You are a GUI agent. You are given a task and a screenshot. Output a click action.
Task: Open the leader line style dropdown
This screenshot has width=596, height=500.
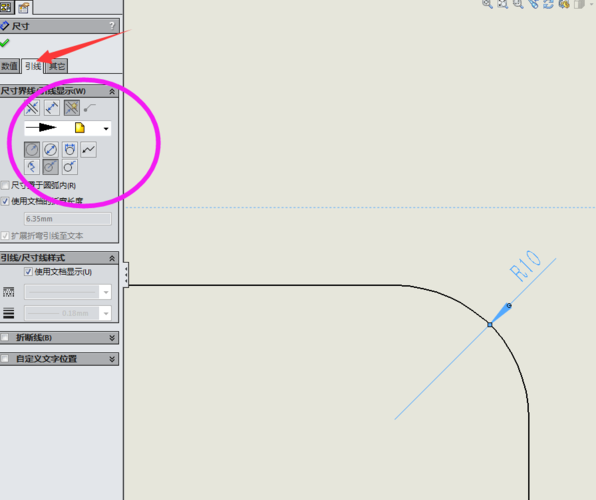click(106, 292)
